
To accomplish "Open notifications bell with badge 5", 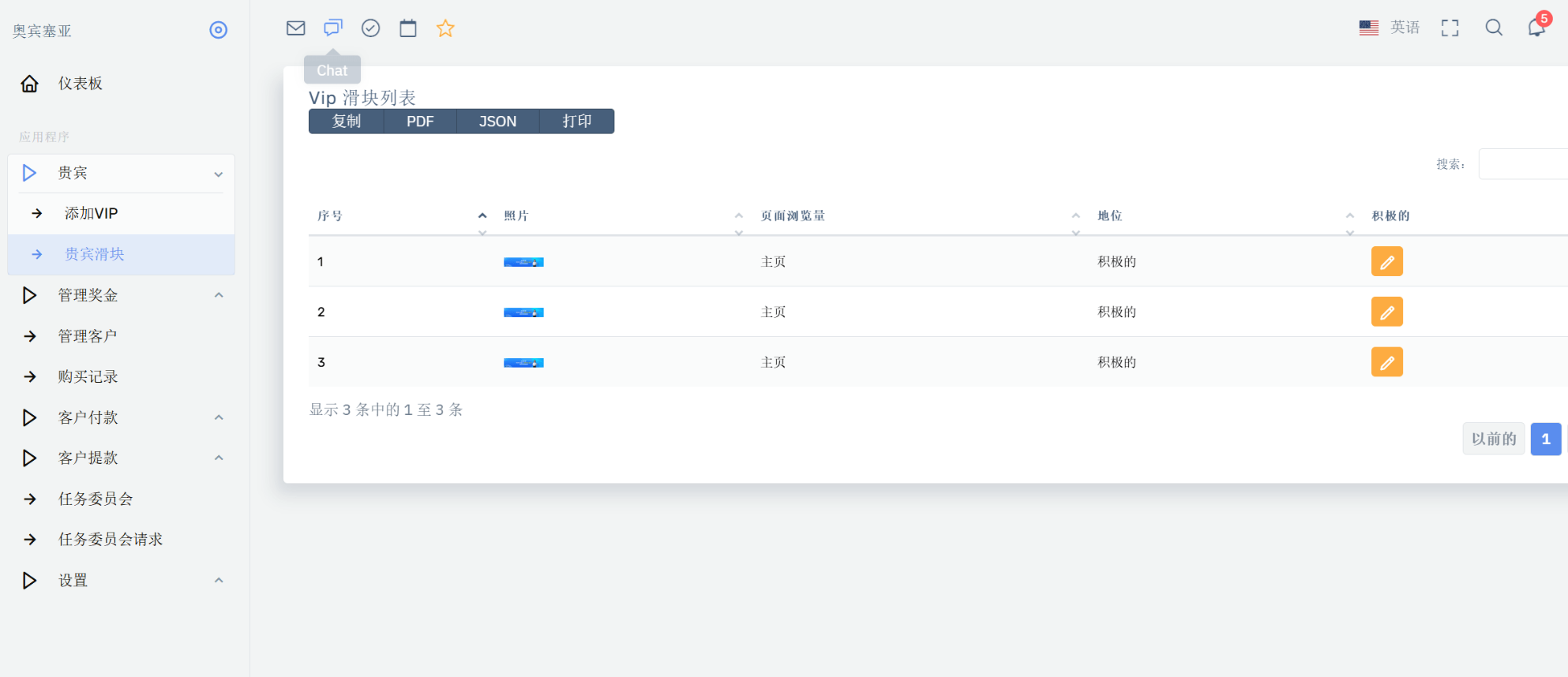I will coord(1536,28).
